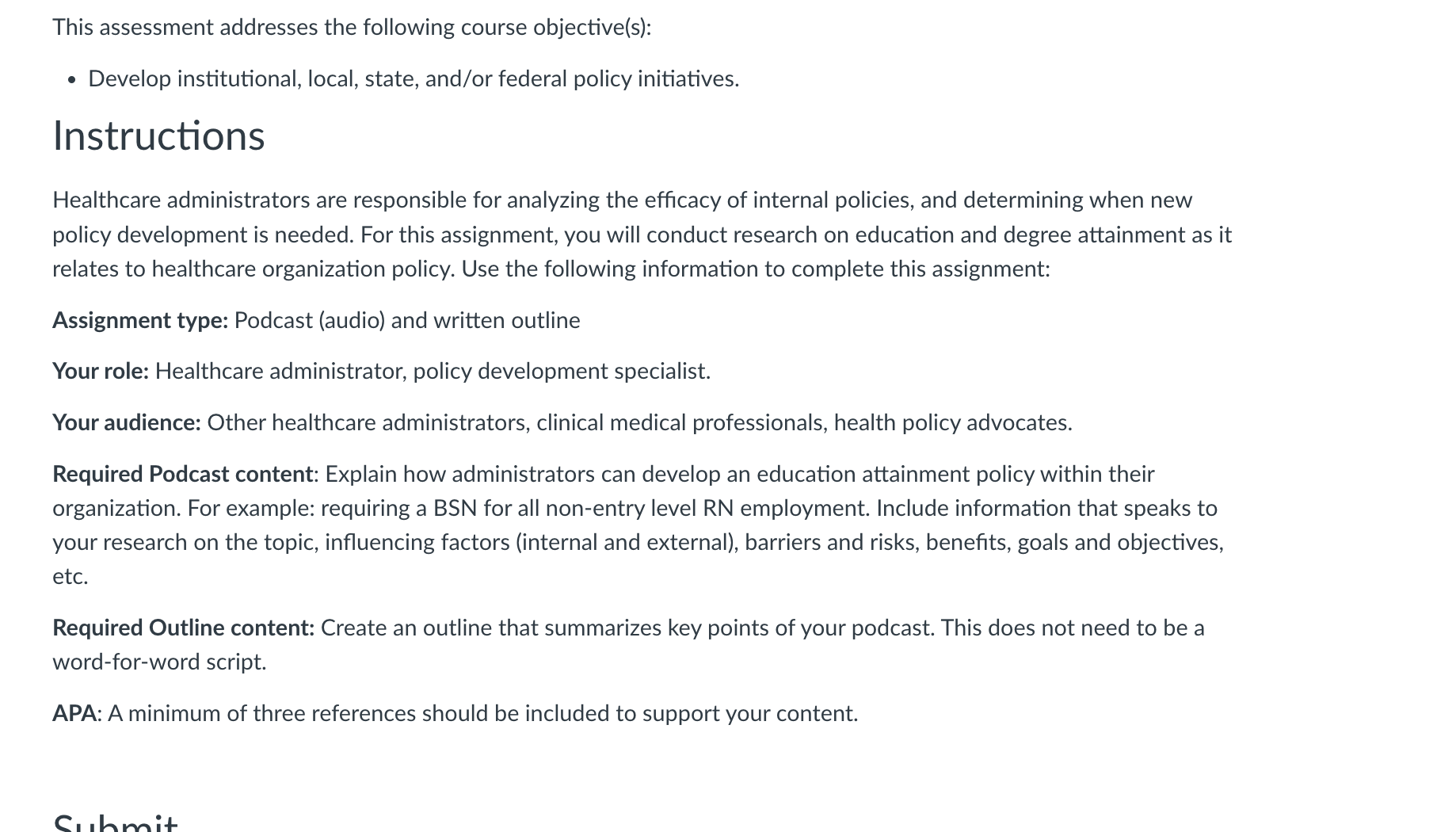The image size is (1456, 832).
Task: Click the bullet point before 'Develop institutional'
Action: pos(72,80)
